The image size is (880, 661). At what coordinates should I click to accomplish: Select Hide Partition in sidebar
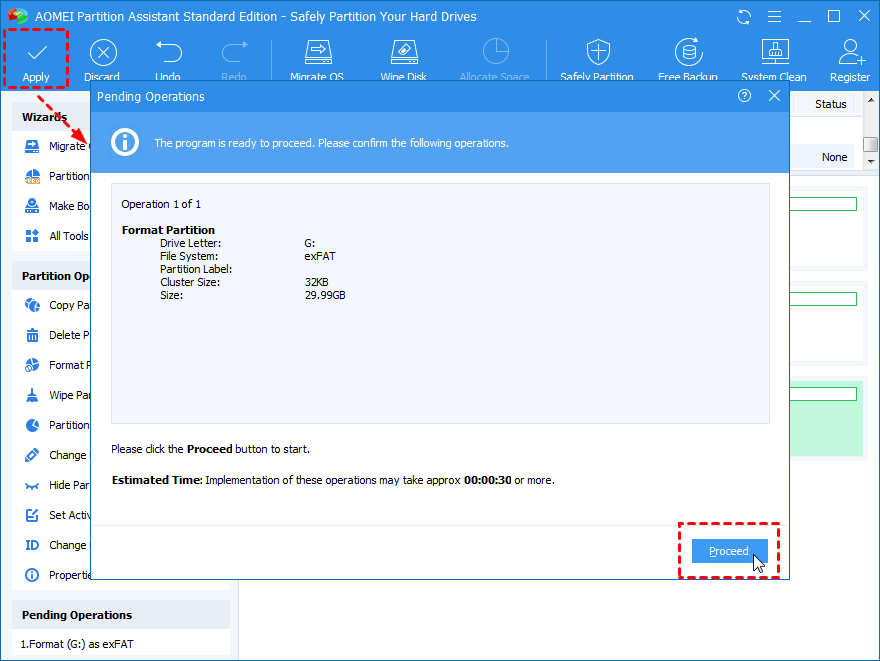point(56,485)
